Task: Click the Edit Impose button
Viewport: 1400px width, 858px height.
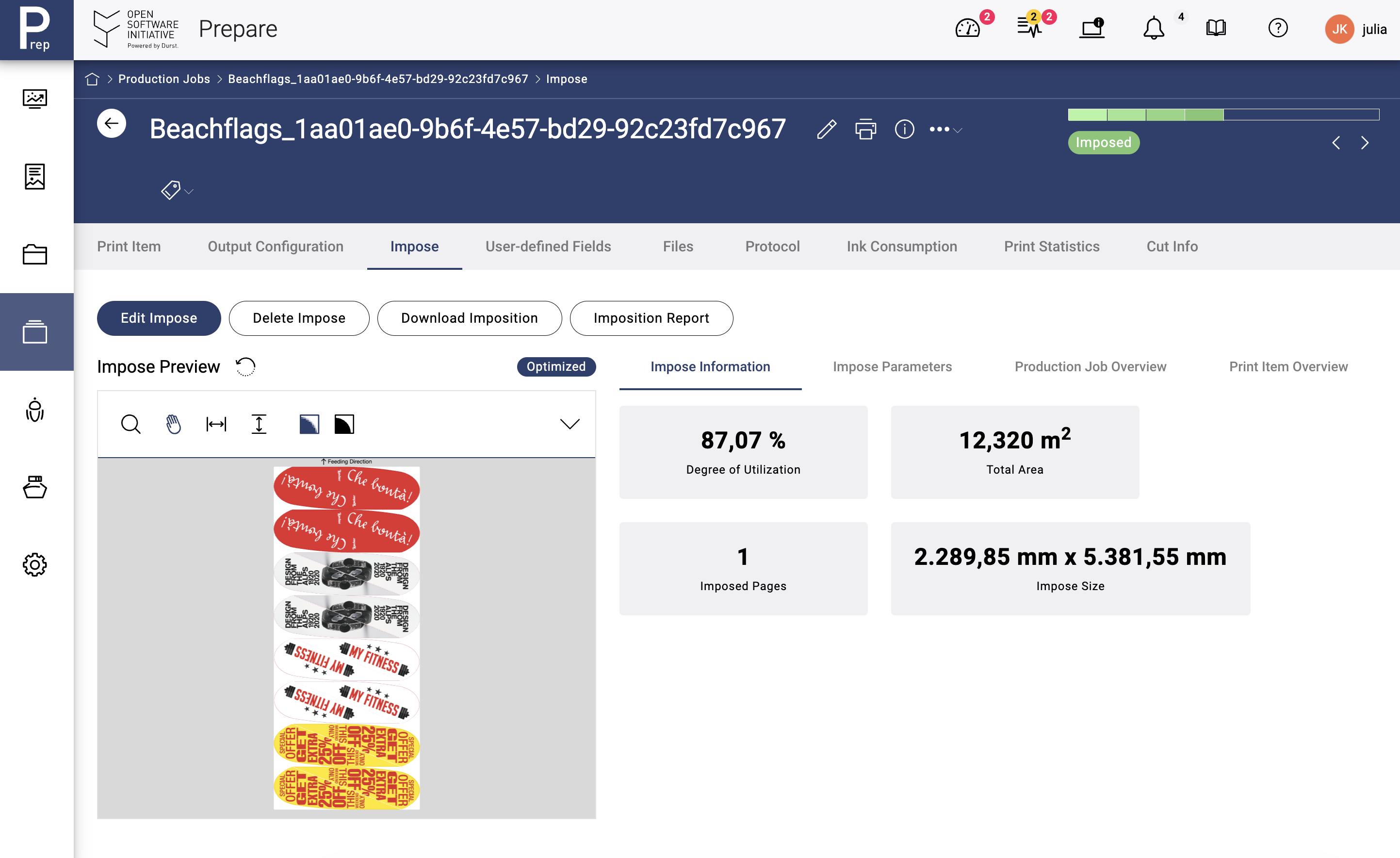Action: tap(159, 318)
